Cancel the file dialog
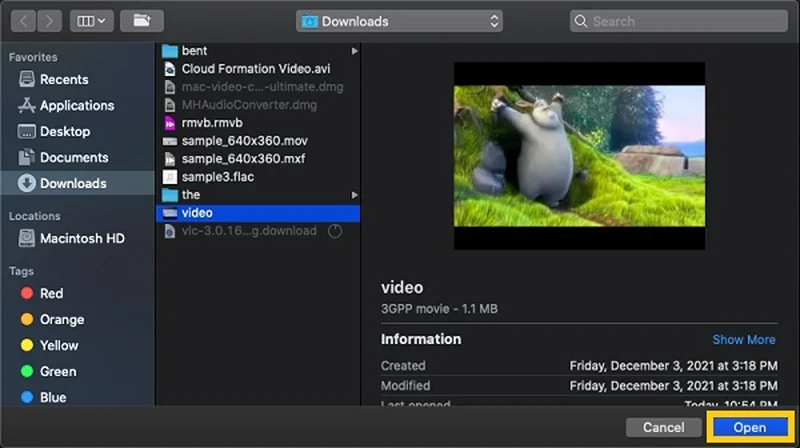Image resolution: width=800 pixels, height=448 pixels. (663, 427)
